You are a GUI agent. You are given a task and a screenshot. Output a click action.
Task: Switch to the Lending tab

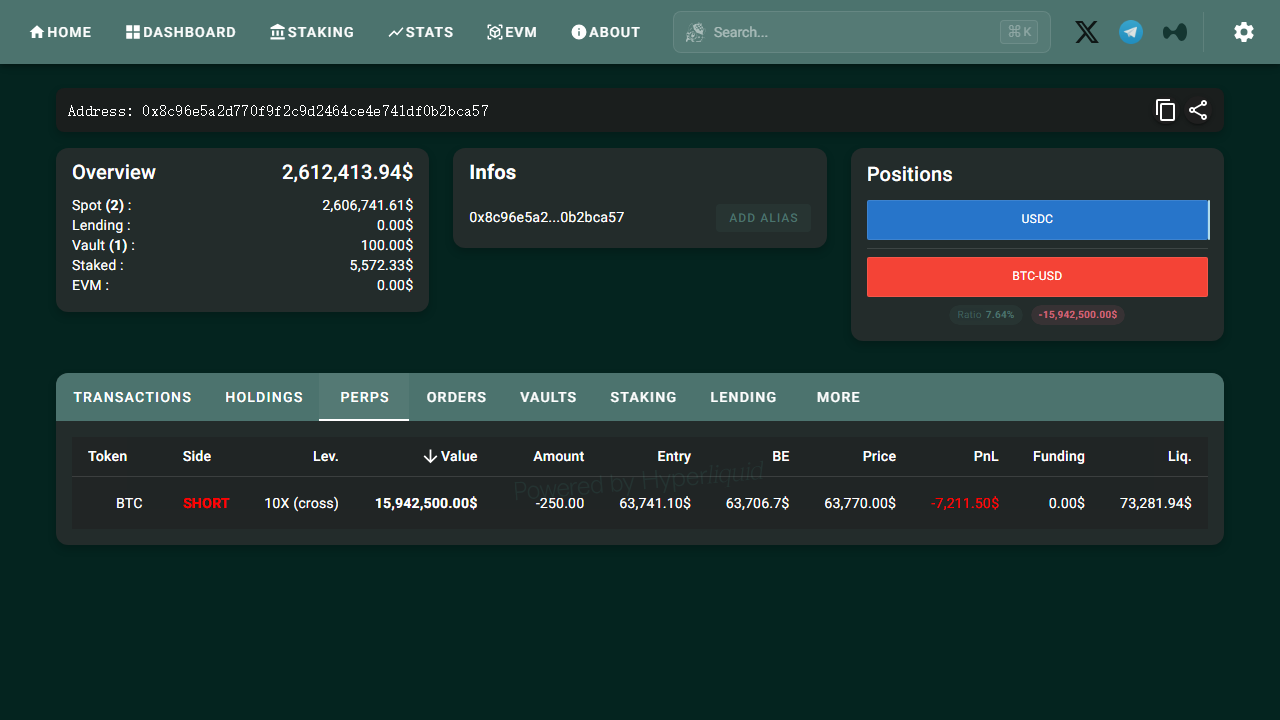pos(743,397)
